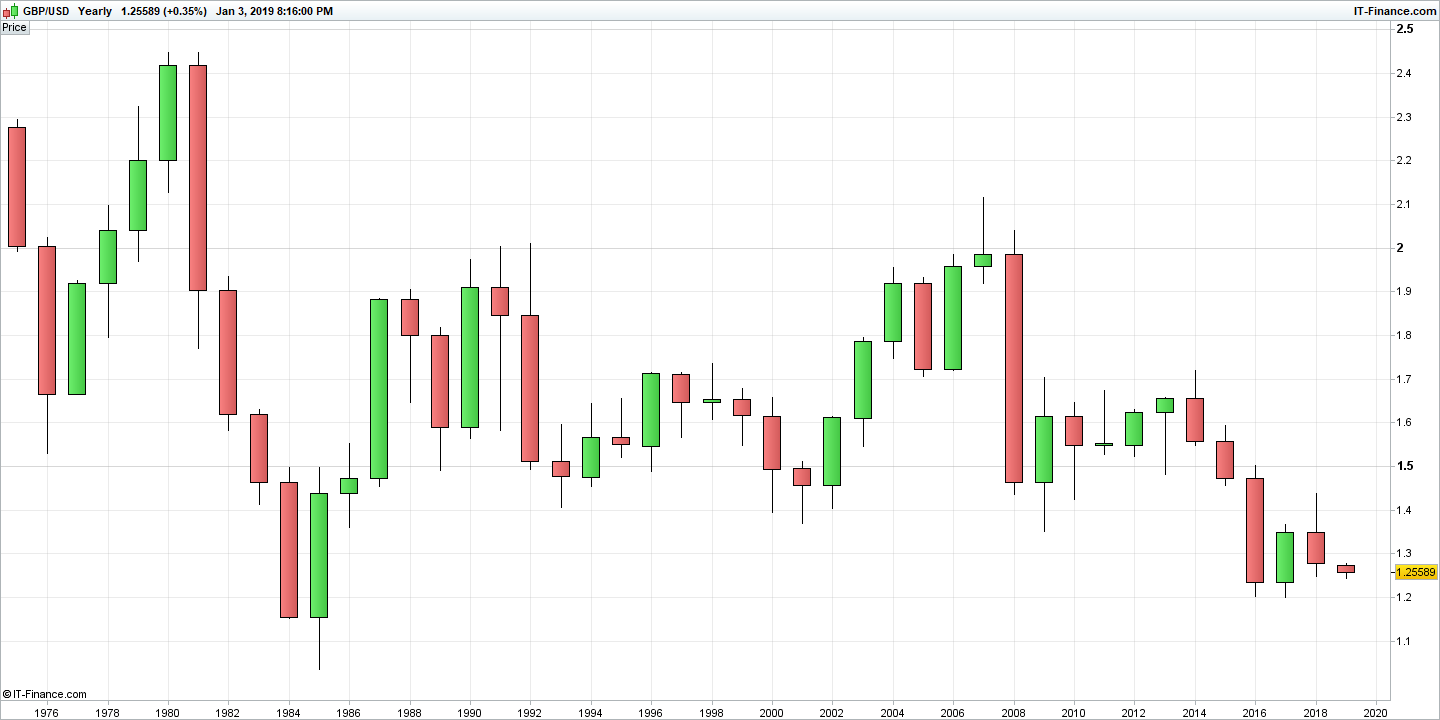1440x720 pixels.
Task: Click the 1982 year label on time axis
Action: point(228,713)
